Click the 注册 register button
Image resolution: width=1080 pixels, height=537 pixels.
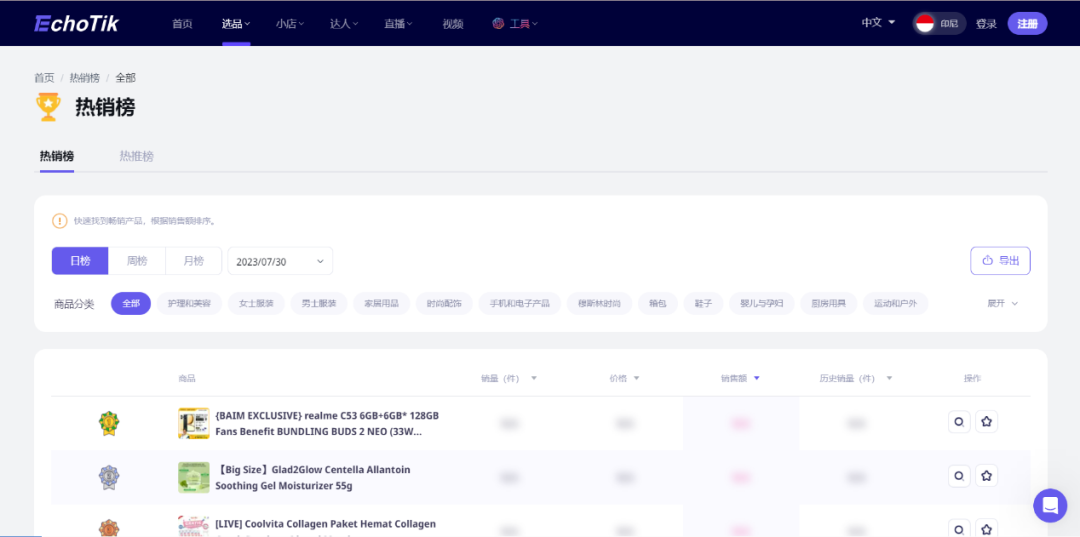1027,24
